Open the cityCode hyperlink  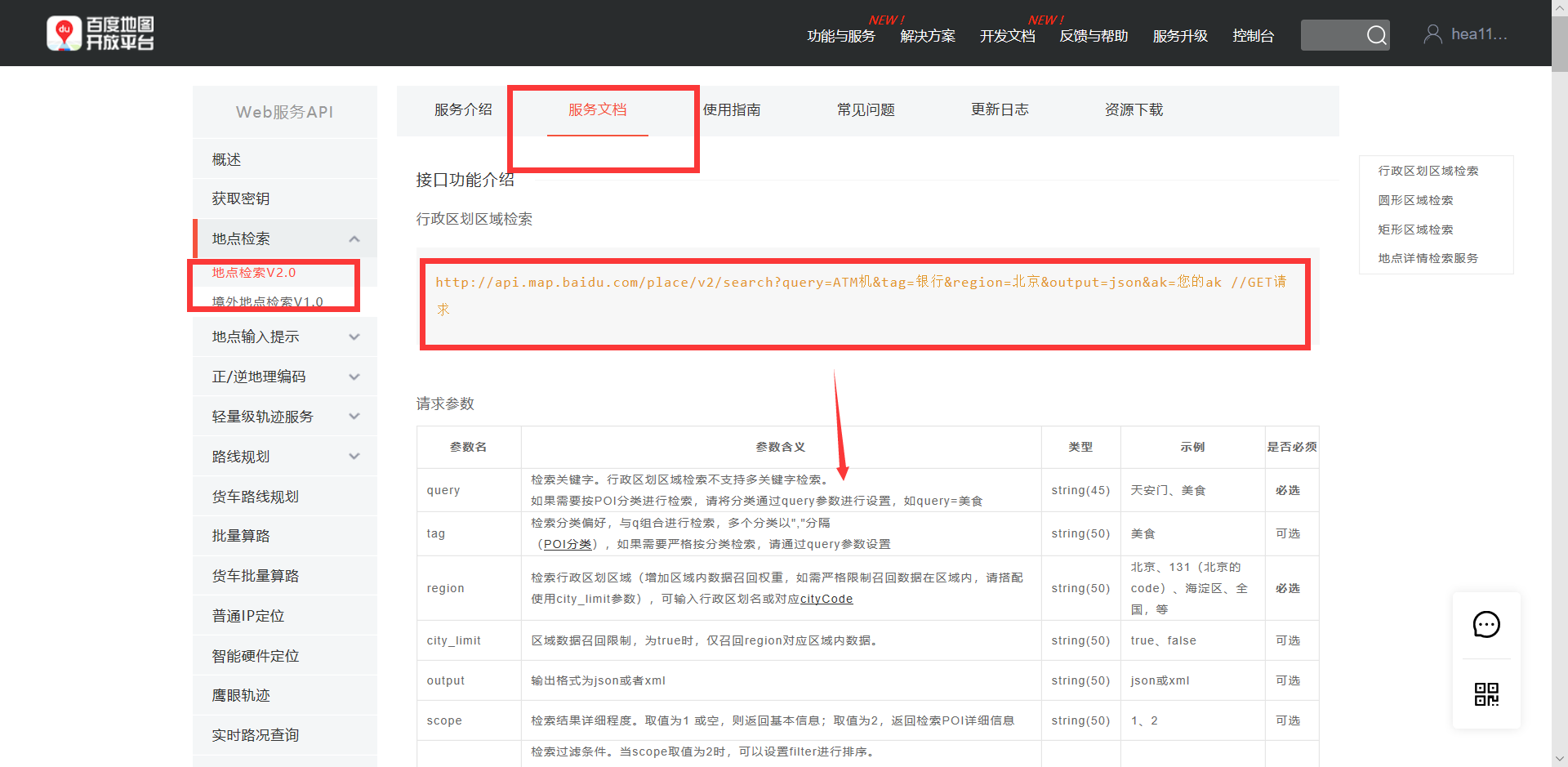[x=826, y=599]
